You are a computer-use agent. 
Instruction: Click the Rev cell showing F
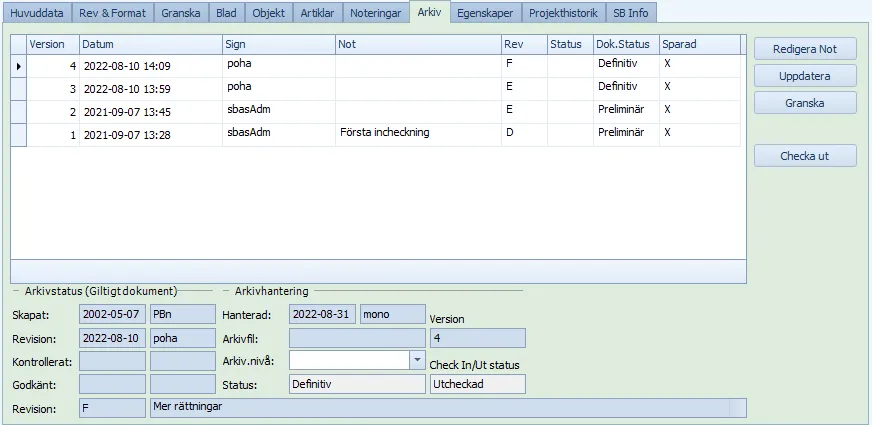pos(524,66)
